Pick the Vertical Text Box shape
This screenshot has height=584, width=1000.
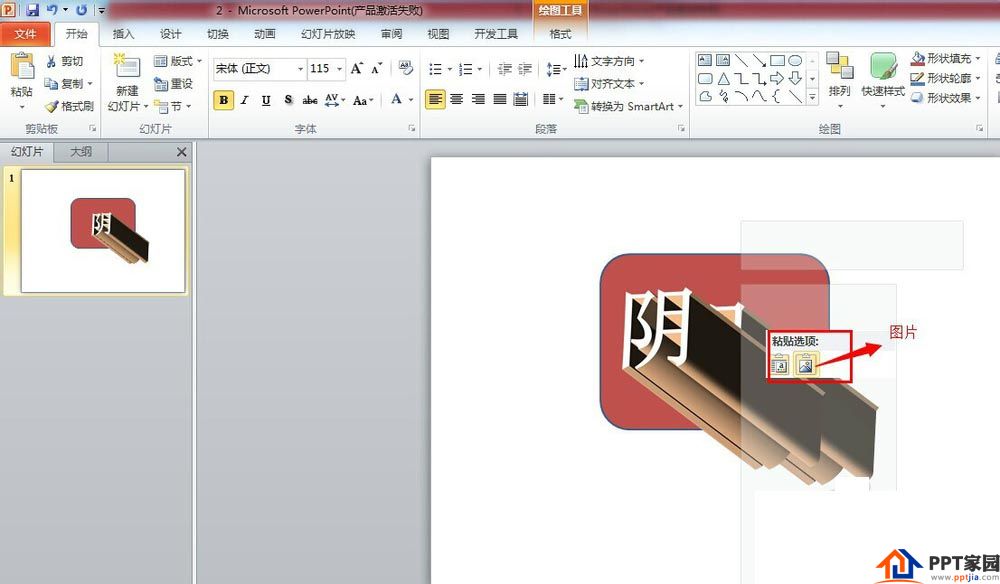tap(723, 60)
